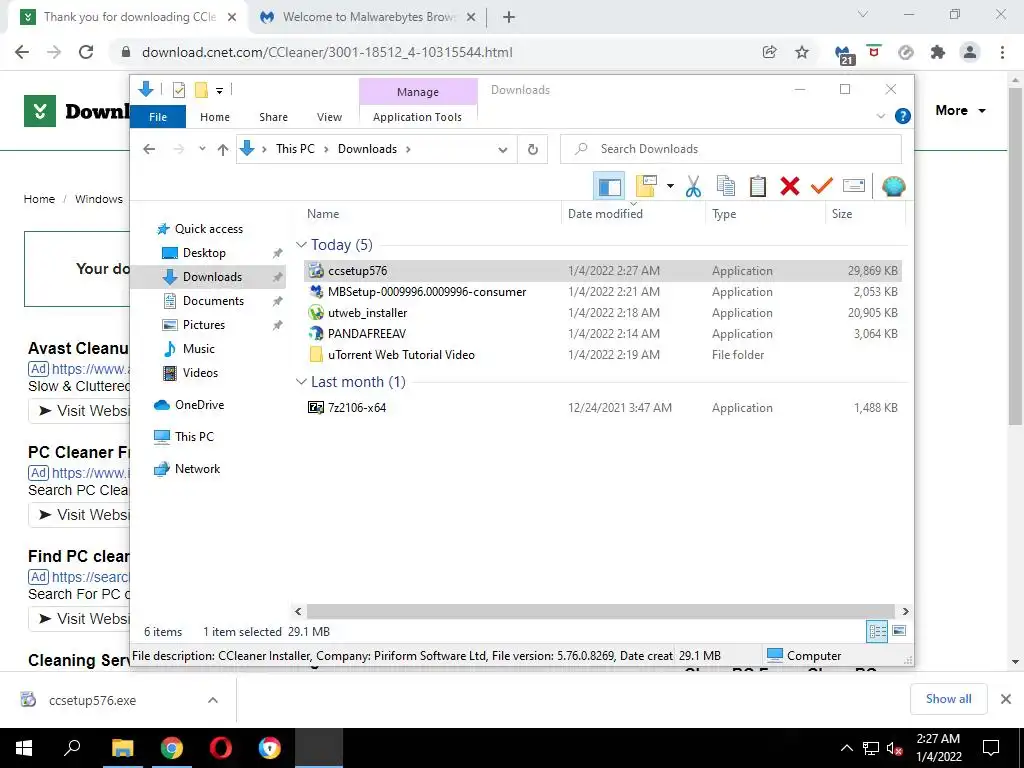This screenshot has height=768, width=1024.
Task: Select Desktop in Quick access
Action: pos(204,253)
